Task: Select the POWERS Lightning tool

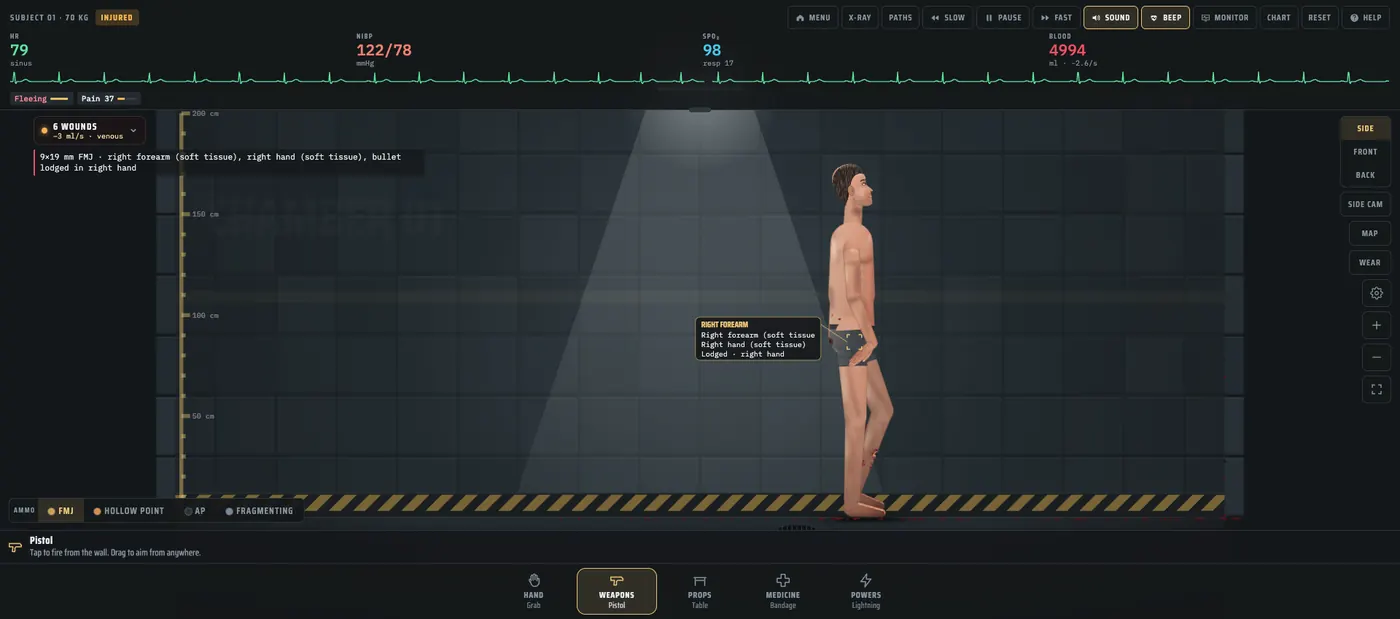Action: 865,592
